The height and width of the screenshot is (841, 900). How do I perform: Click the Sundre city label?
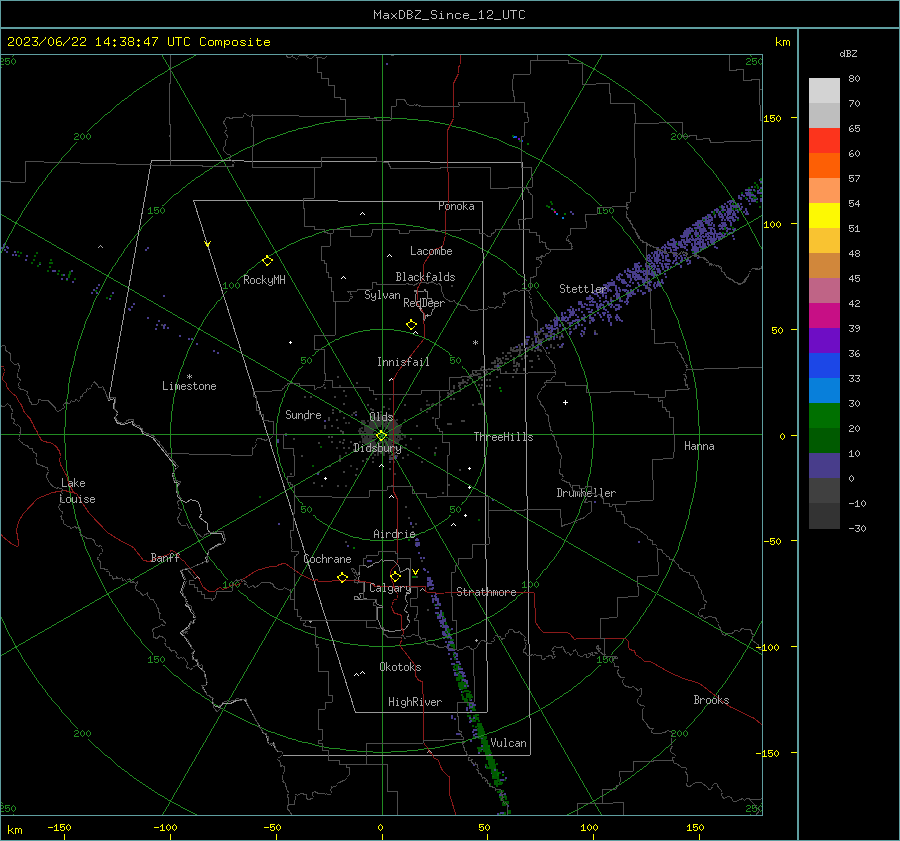pyautogui.click(x=303, y=415)
